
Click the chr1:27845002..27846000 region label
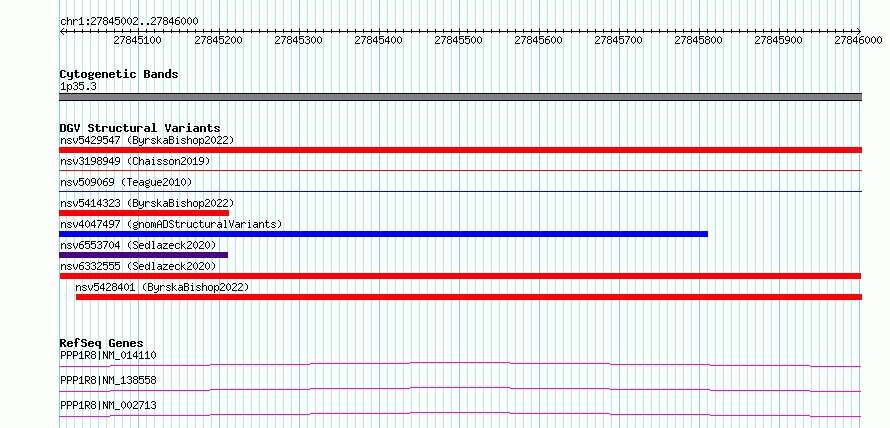(129, 22)
